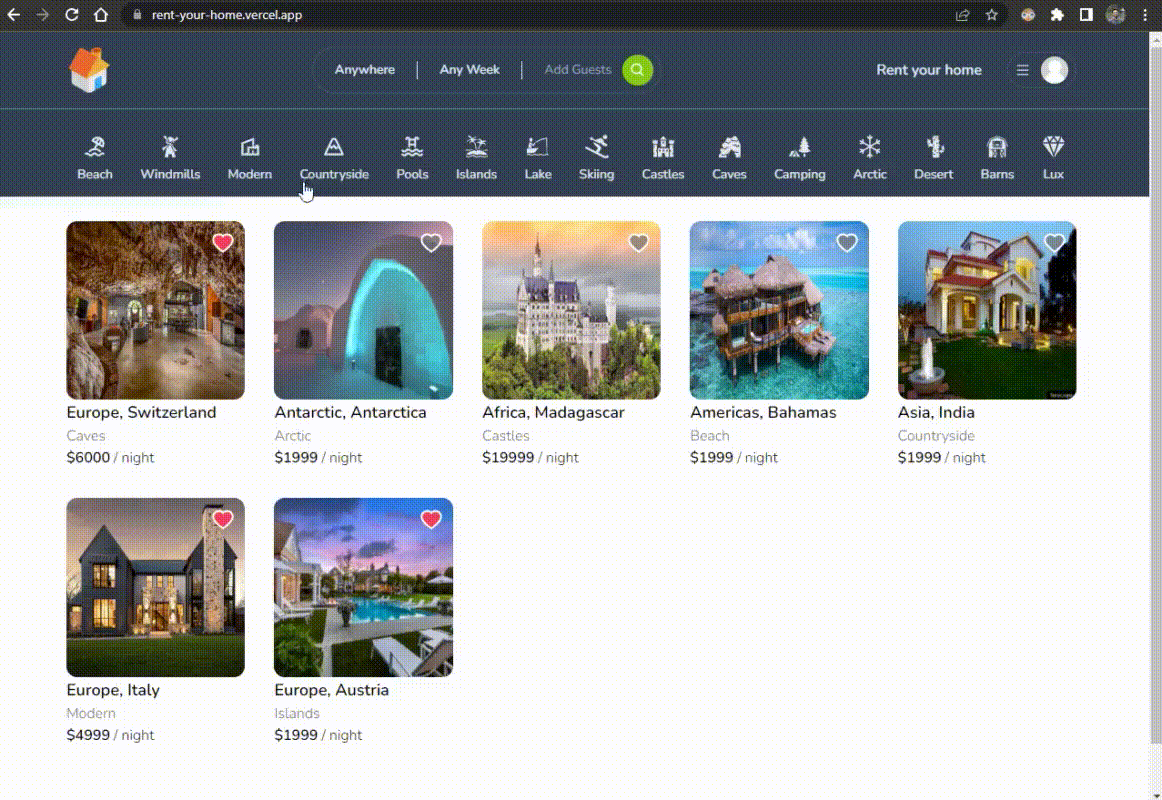Favorite the Americas, Bahamas listing heart
Image resolution: width=1162 pixels, height=800 pixels.
(846, 242)
